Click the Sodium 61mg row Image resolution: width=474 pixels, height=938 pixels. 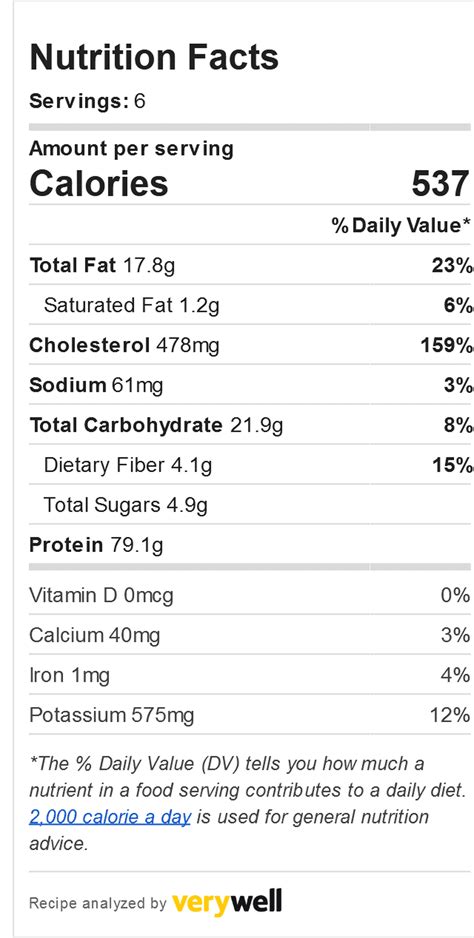click(250, 385)
